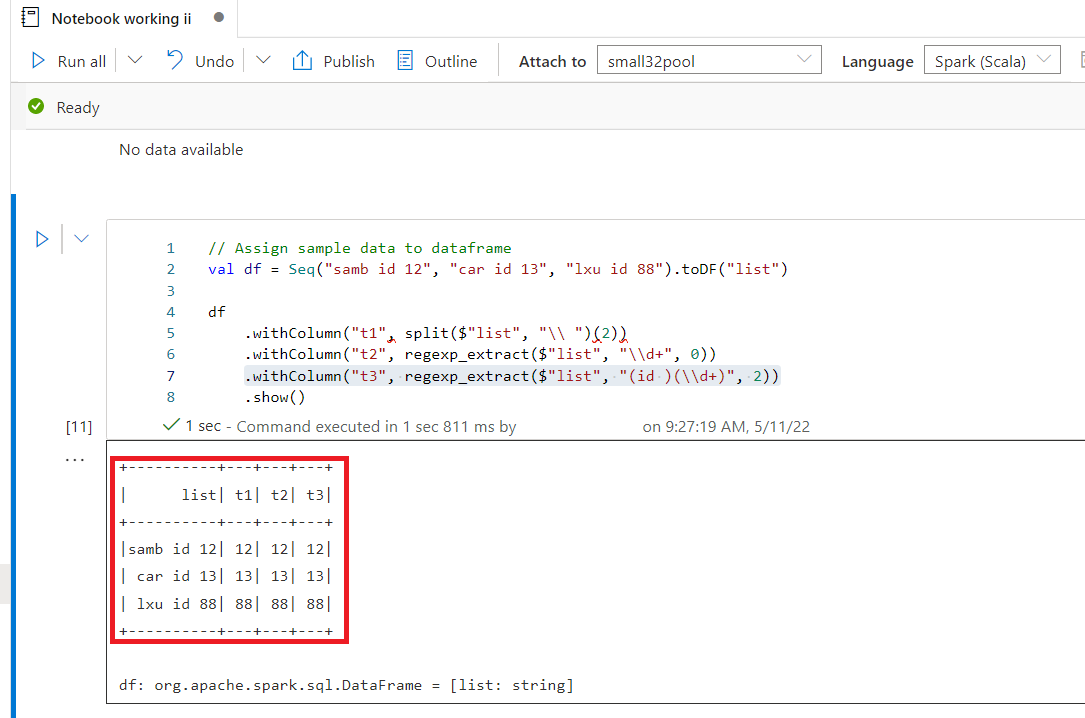Image resolution: width=1085 pixels, height=718 pixels.
Task: Click the .show() code line
Action: point(274,398)
